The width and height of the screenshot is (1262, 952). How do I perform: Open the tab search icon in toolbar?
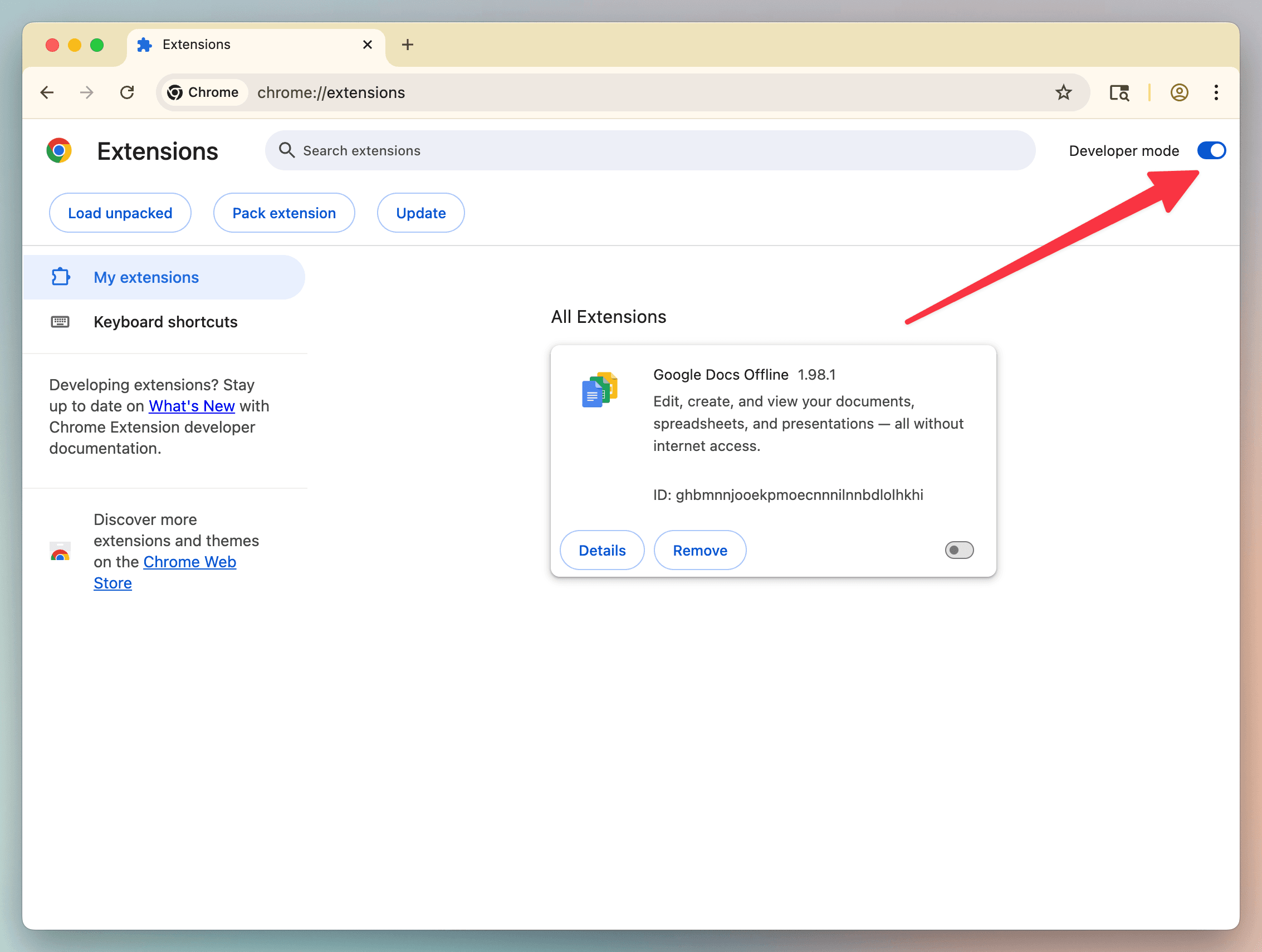coord(1119,92)
